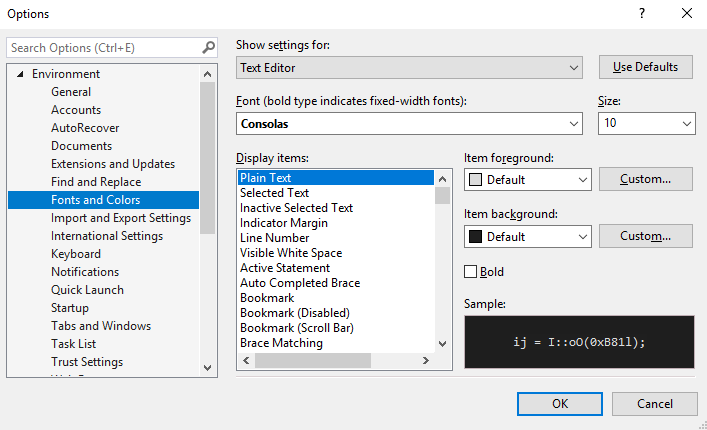
Task: Select Documents in the options tree
Action: (x=81, y=146)
